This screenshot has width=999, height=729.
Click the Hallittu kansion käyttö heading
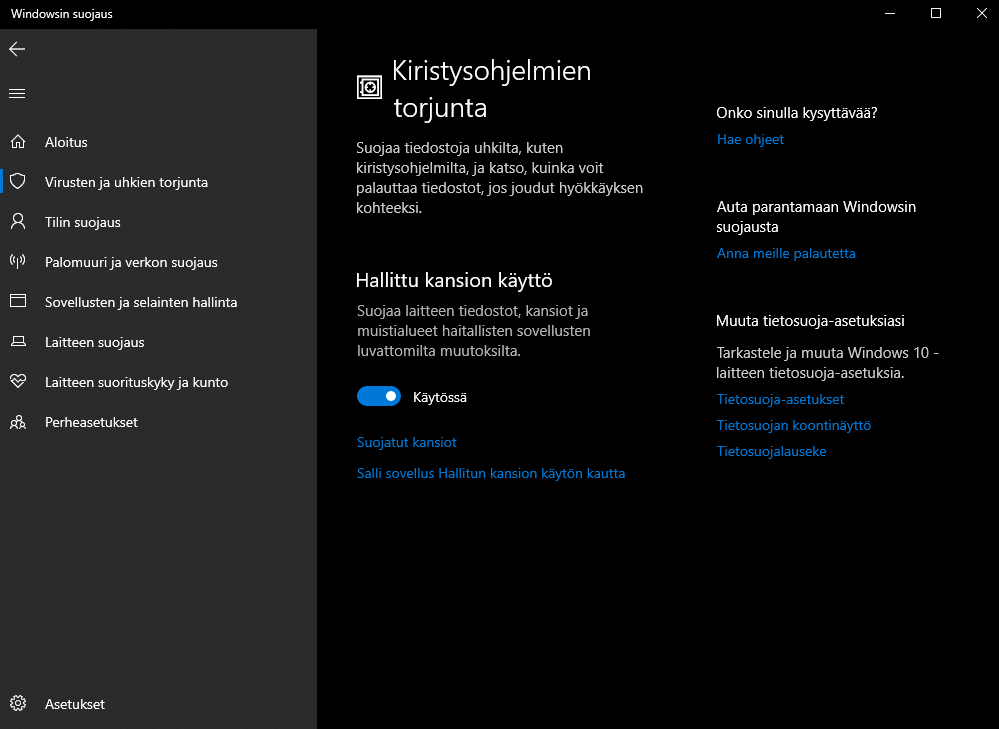454,280
